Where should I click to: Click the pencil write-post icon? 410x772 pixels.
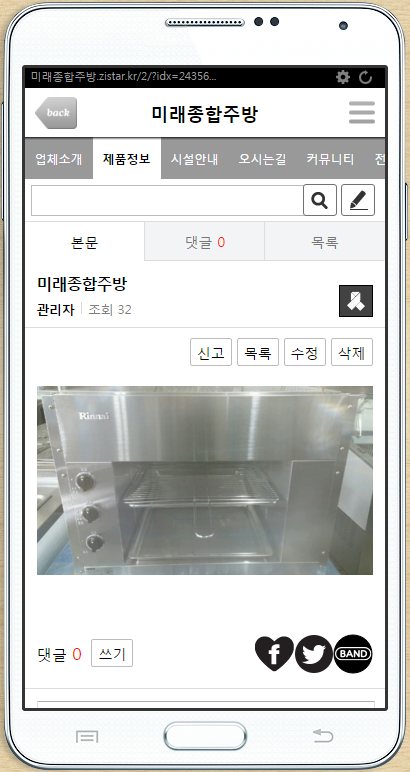click(358, 200)
